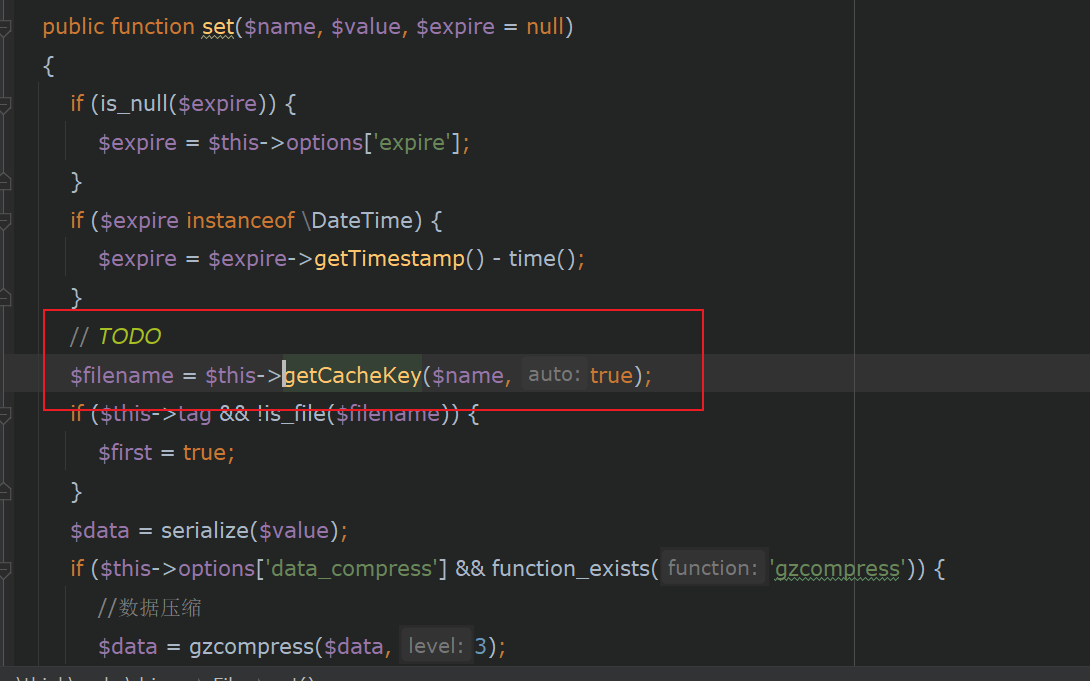Click the 'function:' parameter inlay hint
1090x681 pixels.
(713, 569)
